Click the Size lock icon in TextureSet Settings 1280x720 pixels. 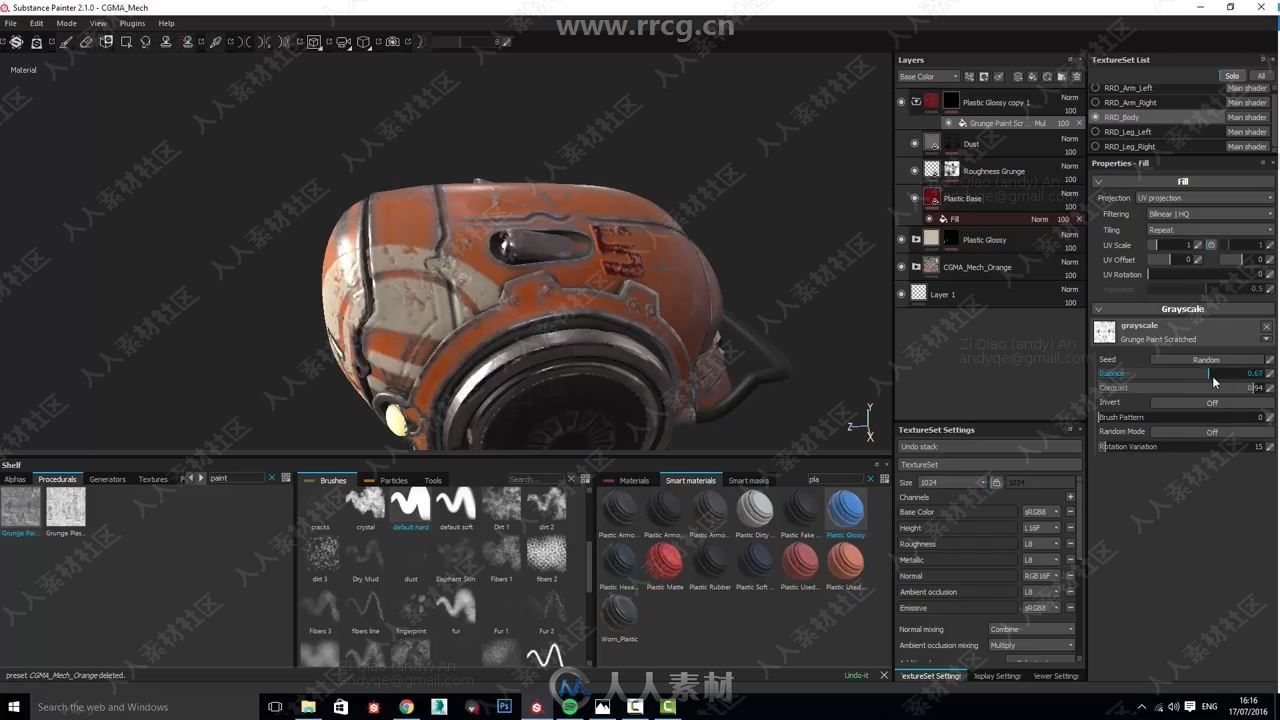pos(996,482)
